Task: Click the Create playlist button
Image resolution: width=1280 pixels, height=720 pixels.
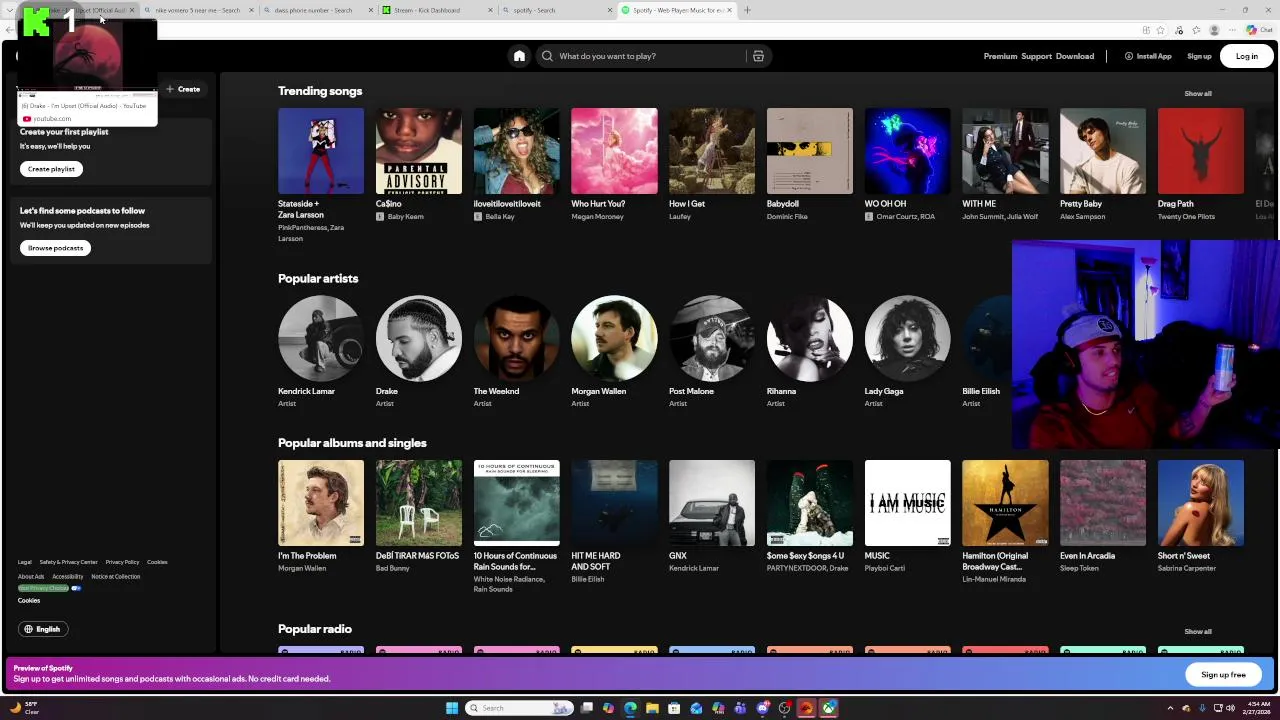Action: click(x=51, y=169)
